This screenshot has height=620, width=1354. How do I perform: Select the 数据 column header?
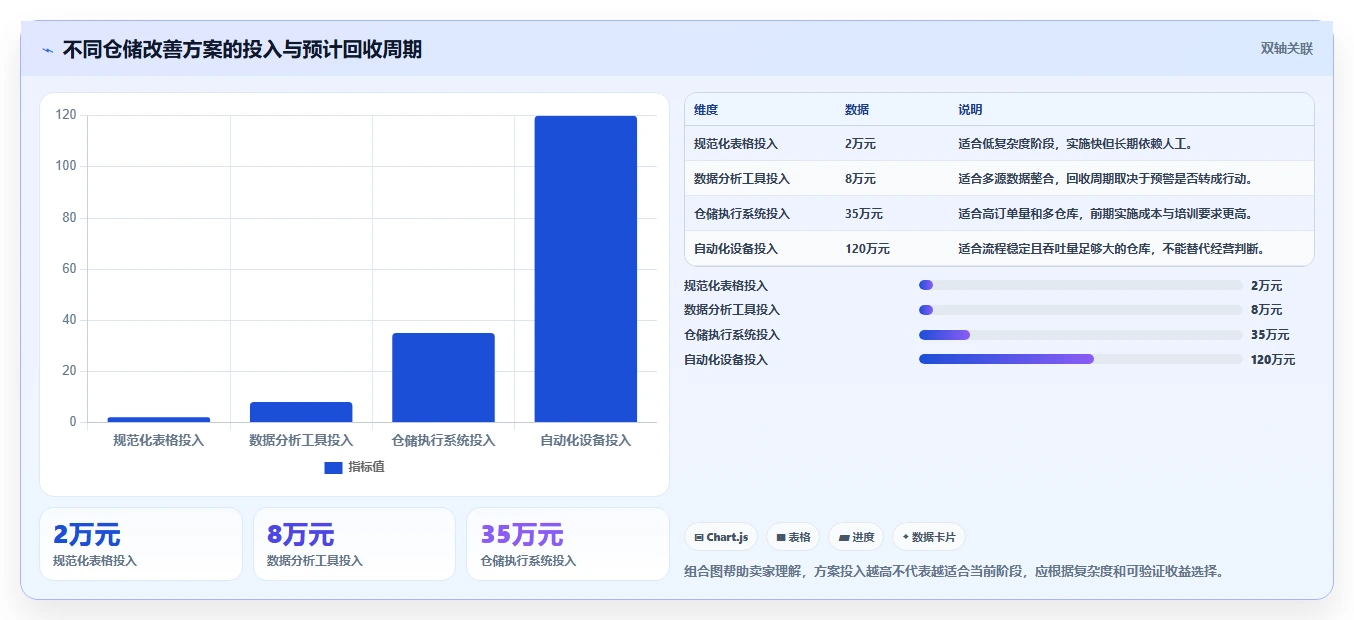pyautogui.click(x=857, y=110)
